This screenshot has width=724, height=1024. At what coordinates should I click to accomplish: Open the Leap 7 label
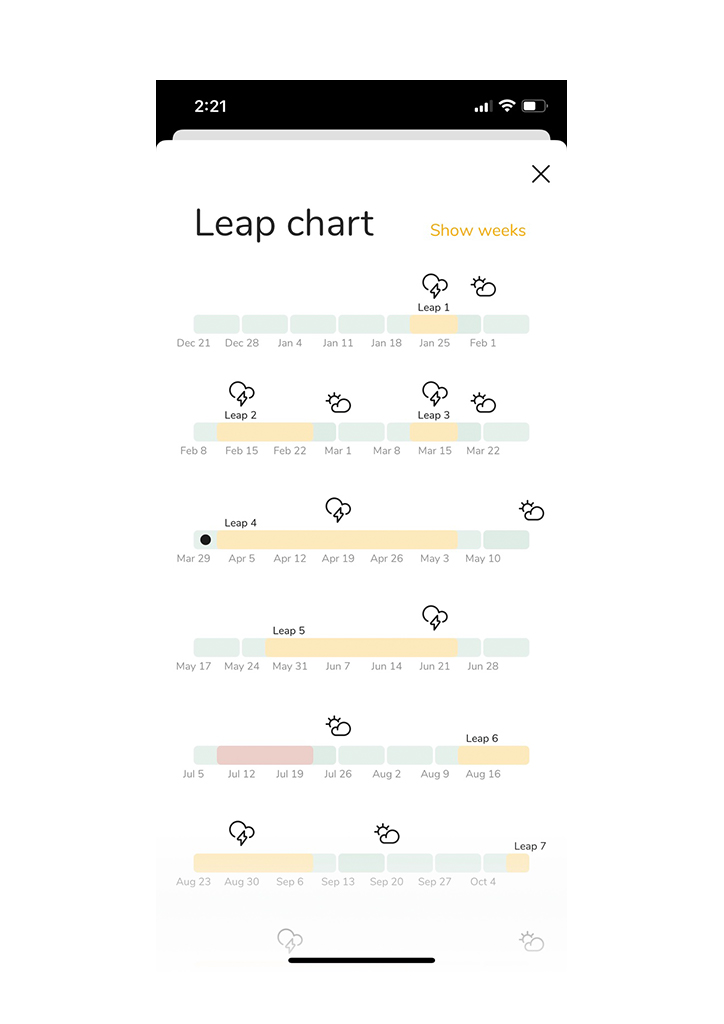click(x=529, y=845)
